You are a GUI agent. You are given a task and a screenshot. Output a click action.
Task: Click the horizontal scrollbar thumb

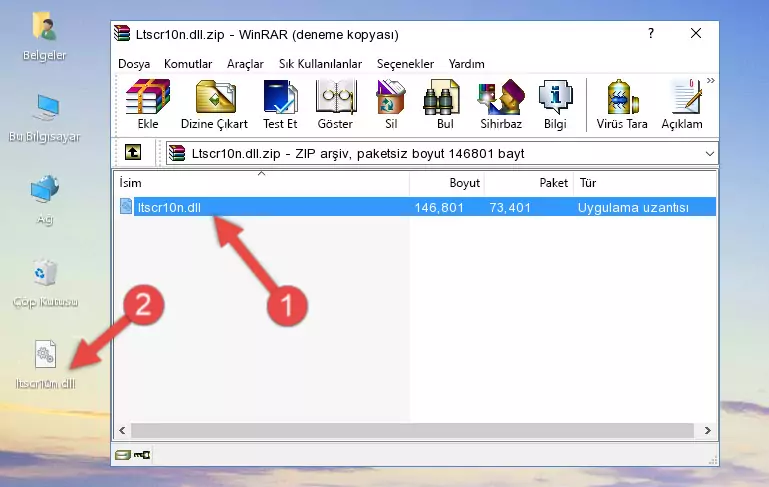click(x=412, y=431)
